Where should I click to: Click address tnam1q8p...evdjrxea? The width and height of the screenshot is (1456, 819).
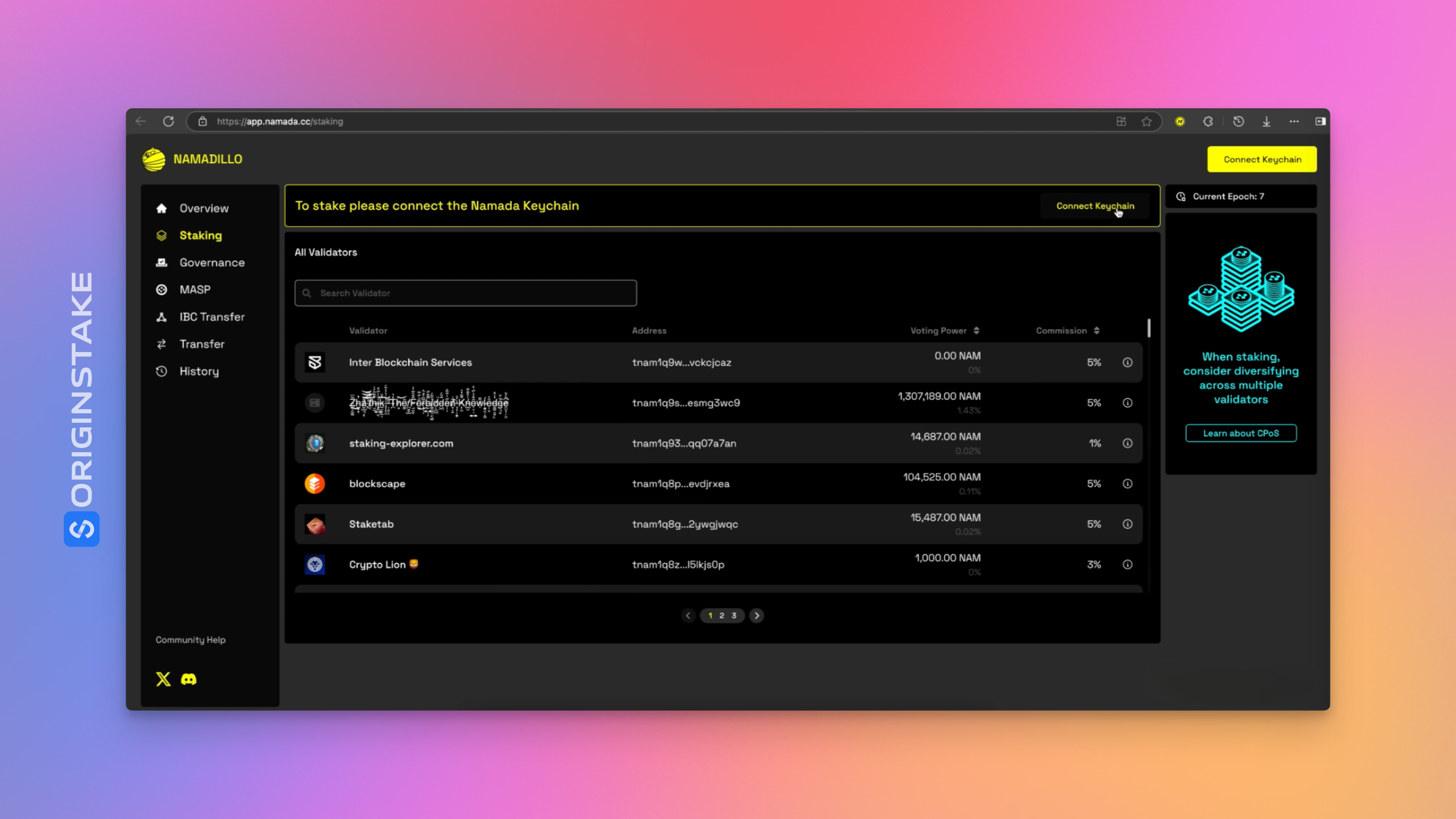pyautogui.click(x=680, y=484)
